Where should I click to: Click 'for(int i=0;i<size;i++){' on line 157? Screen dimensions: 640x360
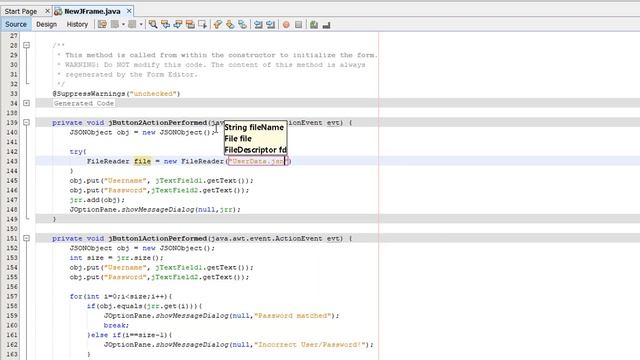click(121, 296)
